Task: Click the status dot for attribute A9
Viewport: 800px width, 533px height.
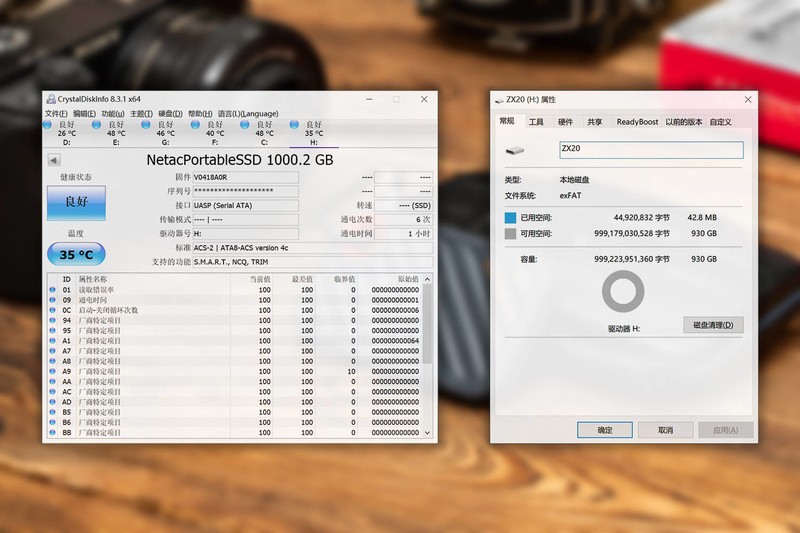Action: click(53, 371)
